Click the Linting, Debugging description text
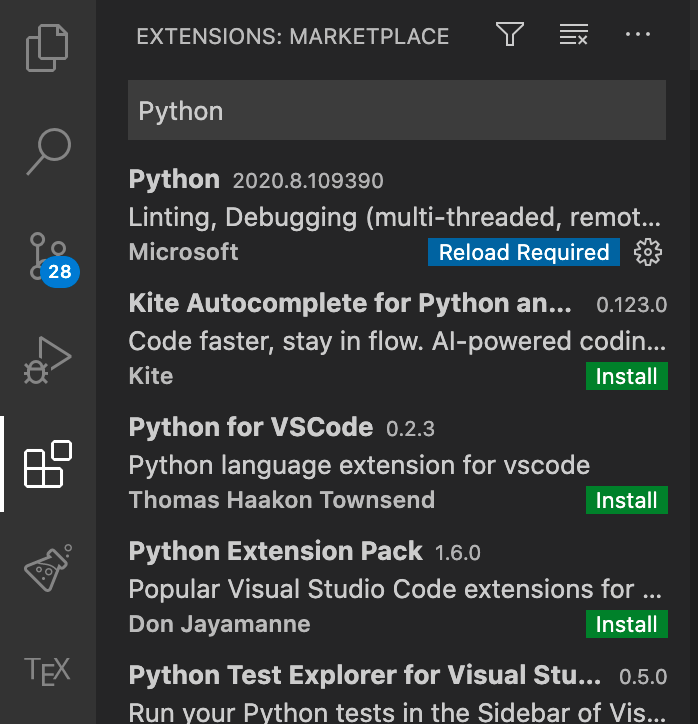 click(x=395, y=217)
